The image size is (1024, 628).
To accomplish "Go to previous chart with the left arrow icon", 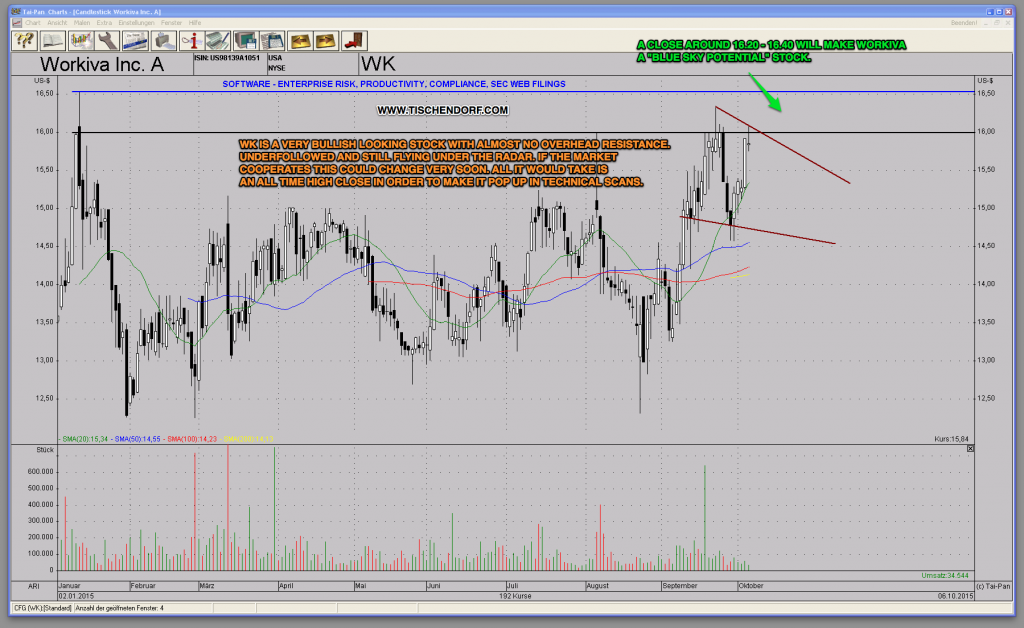I will click(303, 40).
